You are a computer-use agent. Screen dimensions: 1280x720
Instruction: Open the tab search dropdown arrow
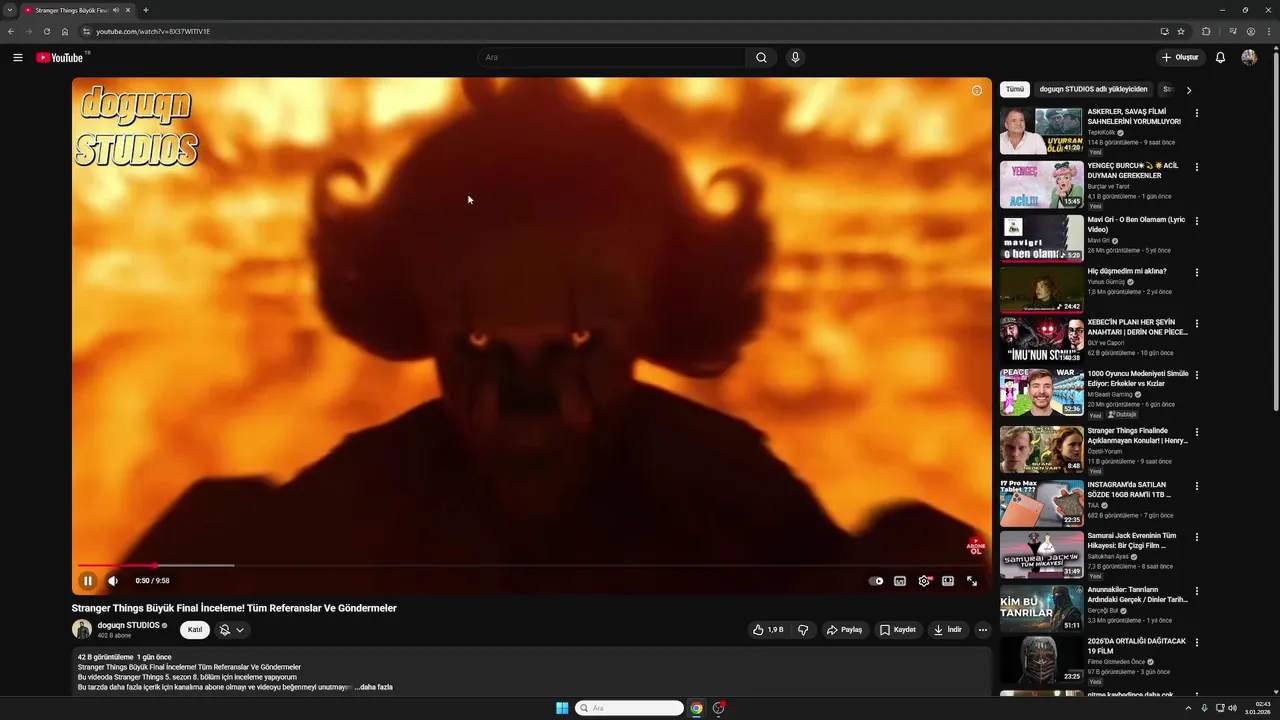(10, 10)
